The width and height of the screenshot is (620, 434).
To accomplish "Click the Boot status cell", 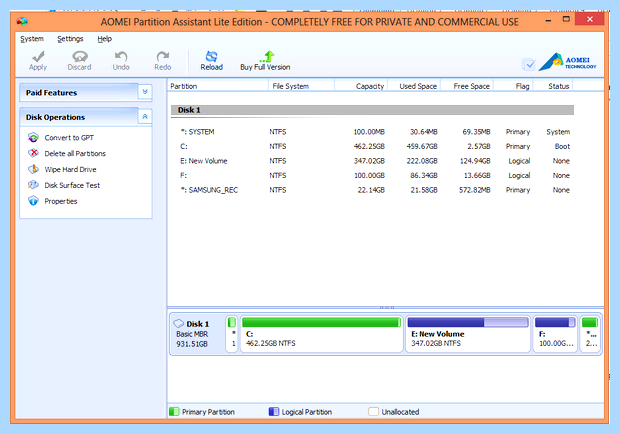I will (x=562, y=146).
